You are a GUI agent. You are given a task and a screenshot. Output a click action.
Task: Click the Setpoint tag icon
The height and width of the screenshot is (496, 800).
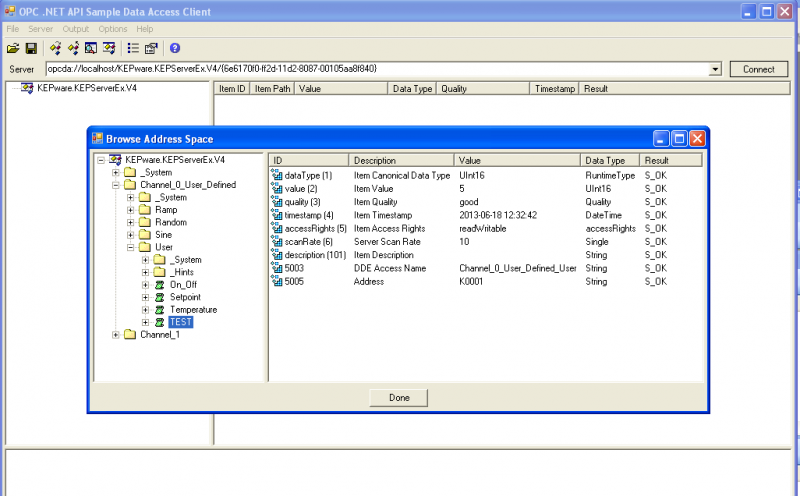tap(160, 297)
